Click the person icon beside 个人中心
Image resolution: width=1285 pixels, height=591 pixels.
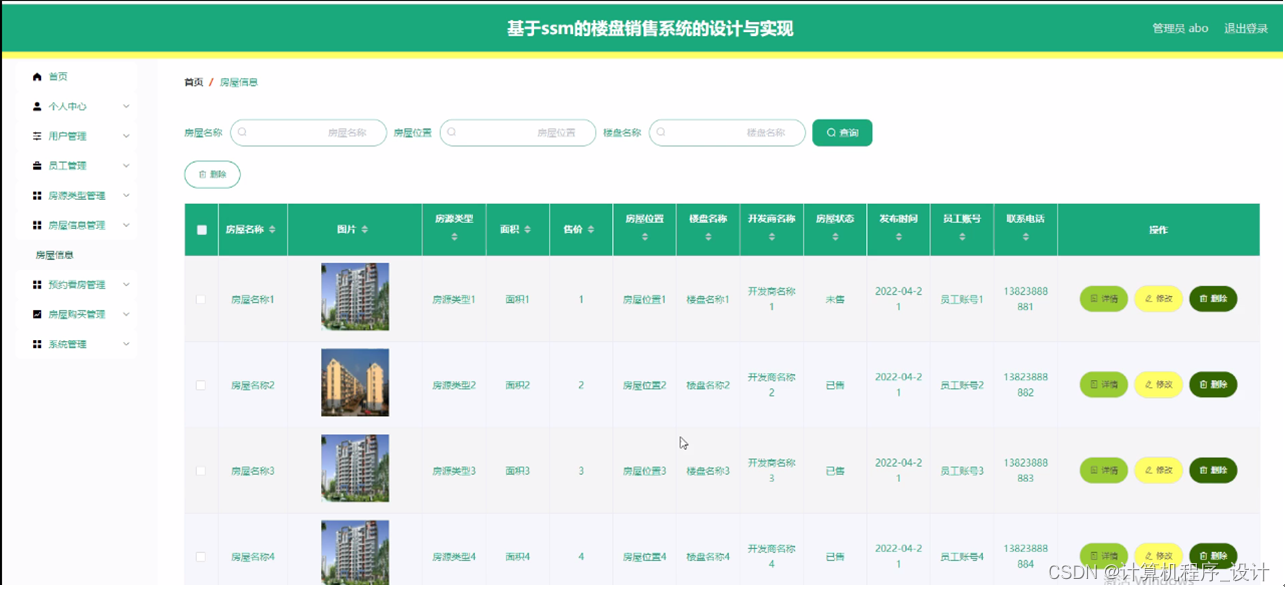click(37, 106)
